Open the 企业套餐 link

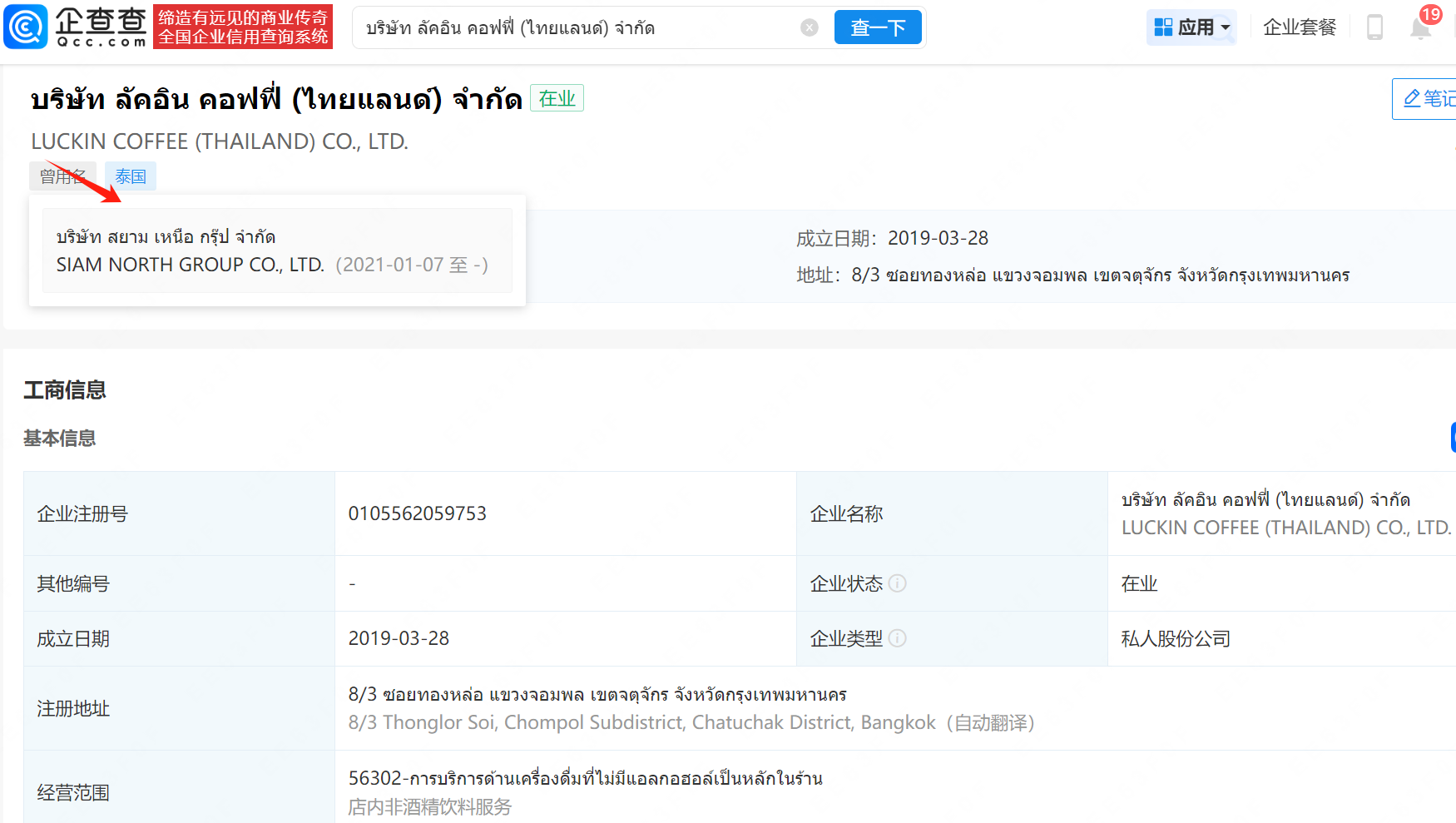[x=1299, y=27]
